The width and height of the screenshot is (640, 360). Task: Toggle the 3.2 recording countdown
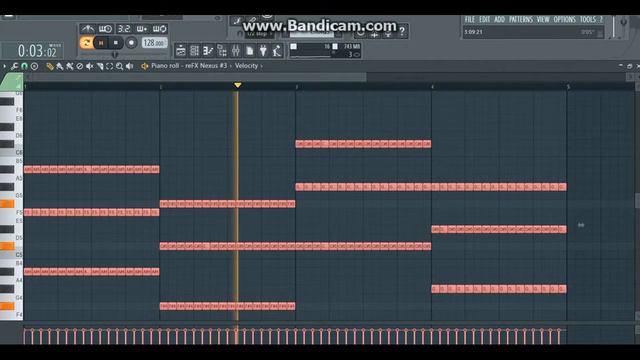click(x=124, y=29)
